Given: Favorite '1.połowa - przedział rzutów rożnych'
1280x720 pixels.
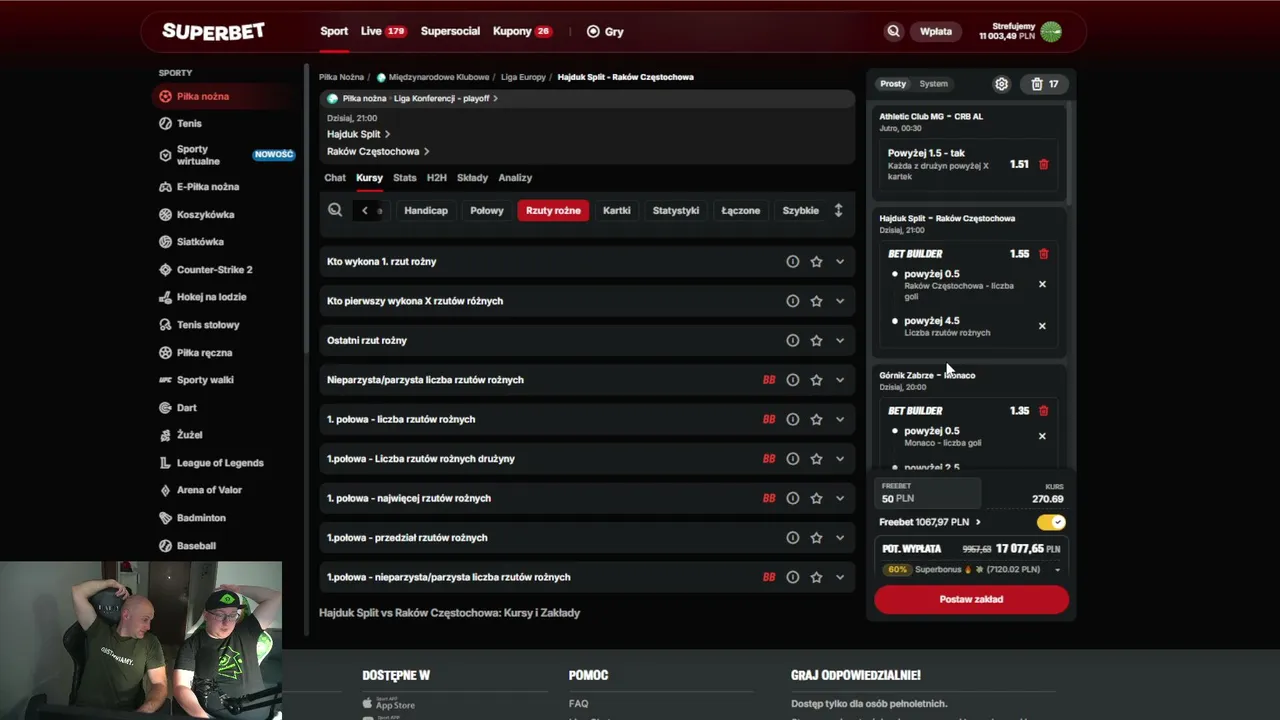Looking at the screenshot, I should click(x=816, y=538).
